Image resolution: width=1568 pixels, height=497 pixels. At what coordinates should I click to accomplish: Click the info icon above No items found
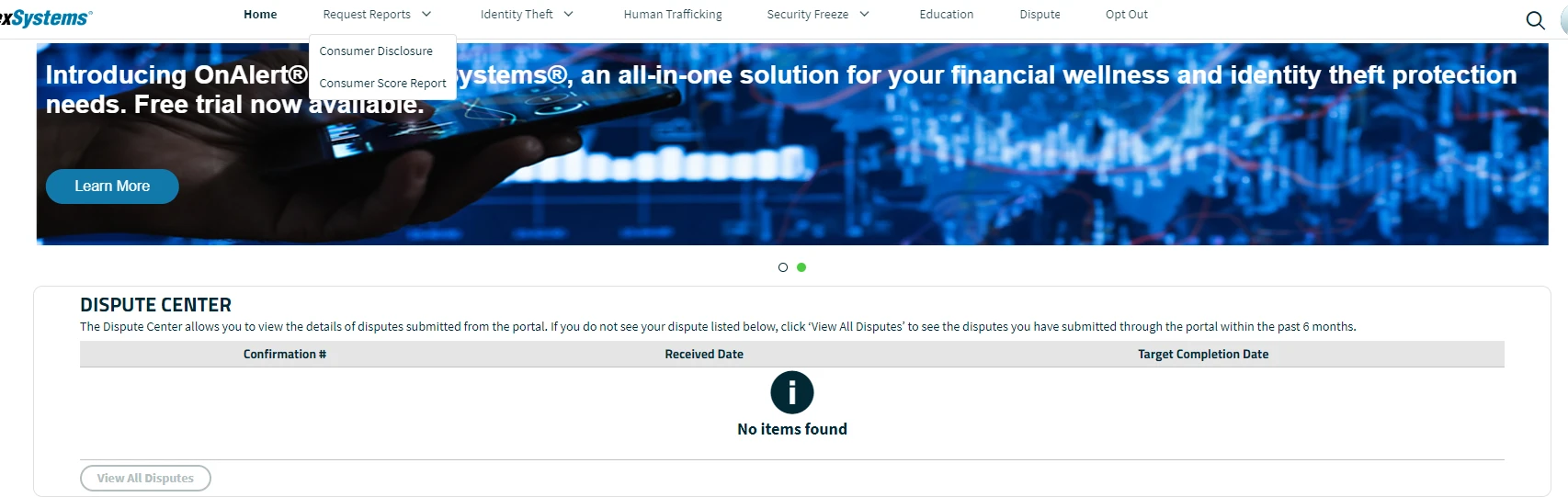click(x=792, y=393)
